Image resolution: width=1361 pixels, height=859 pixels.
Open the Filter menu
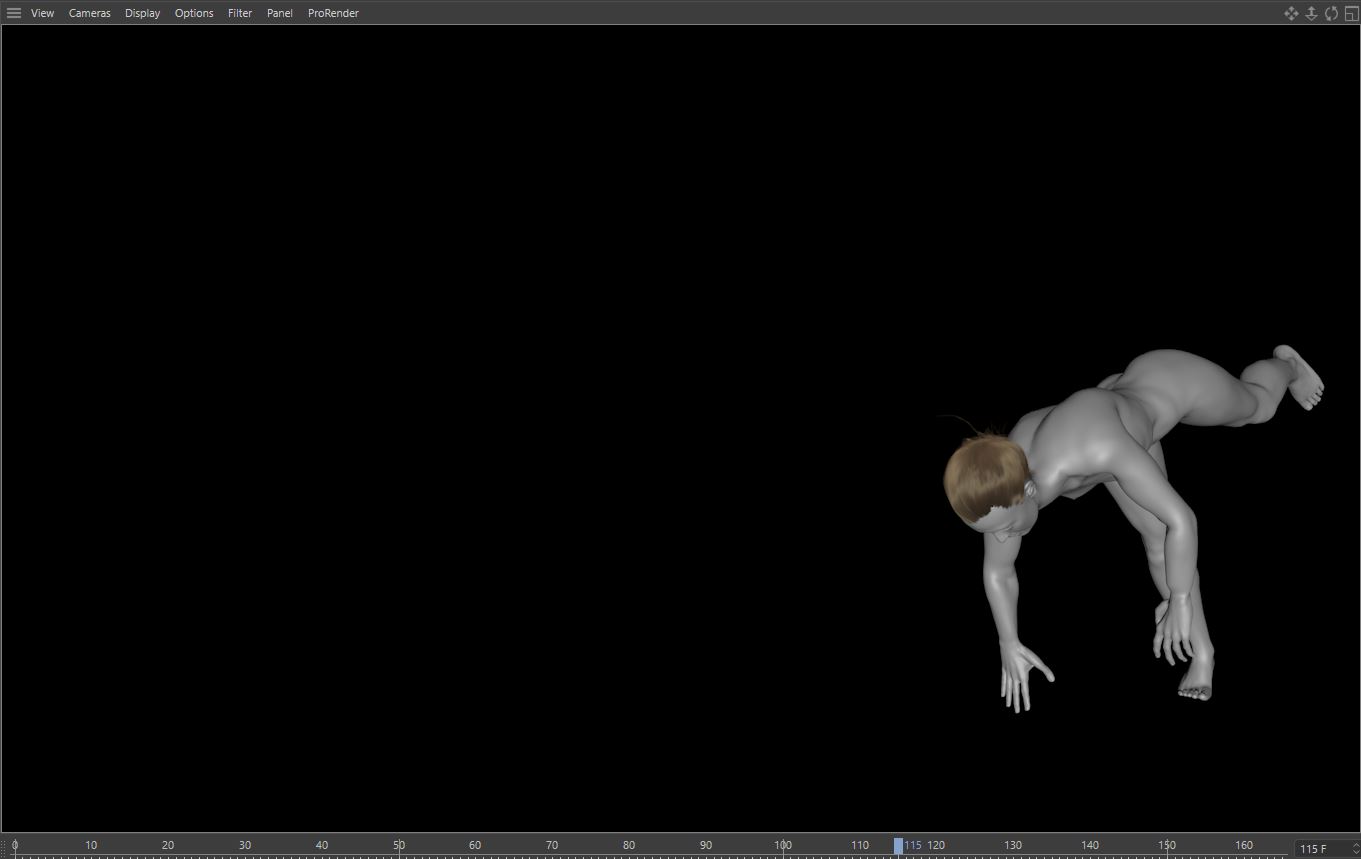[240, 13]
